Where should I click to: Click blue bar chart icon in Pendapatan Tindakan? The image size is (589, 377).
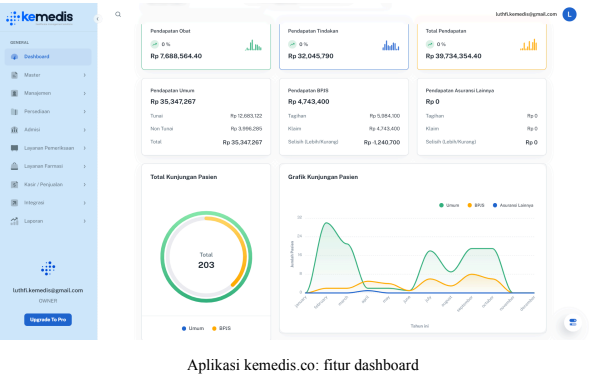[391, 45]
